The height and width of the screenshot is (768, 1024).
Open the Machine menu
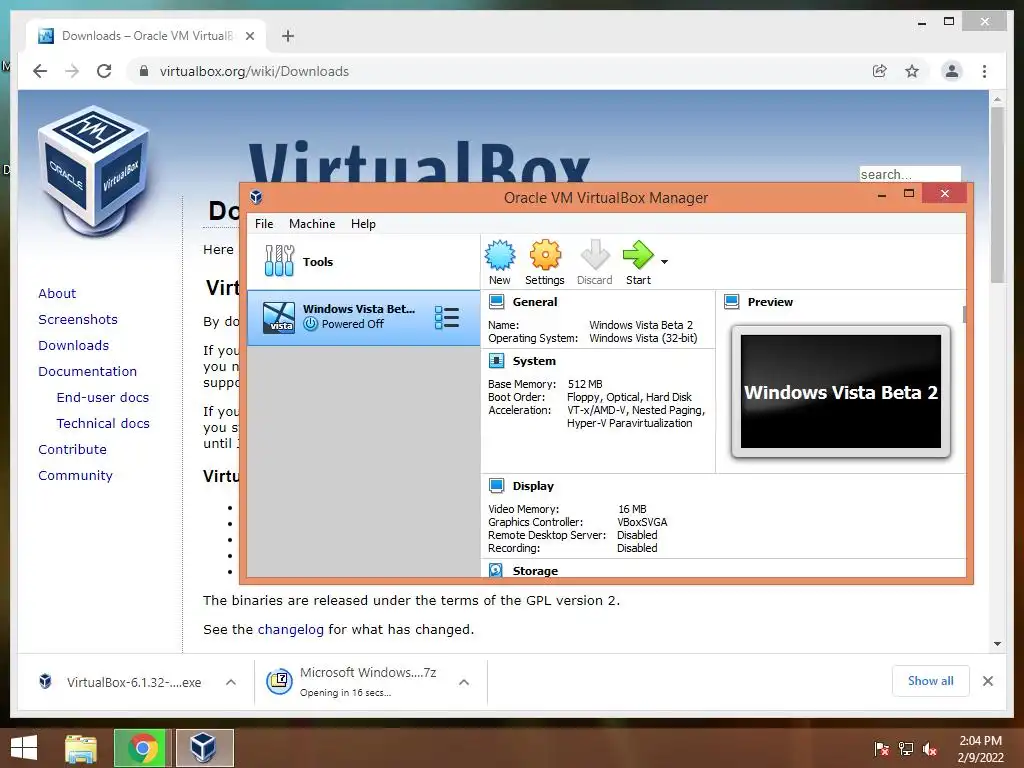tap(312, 223)
